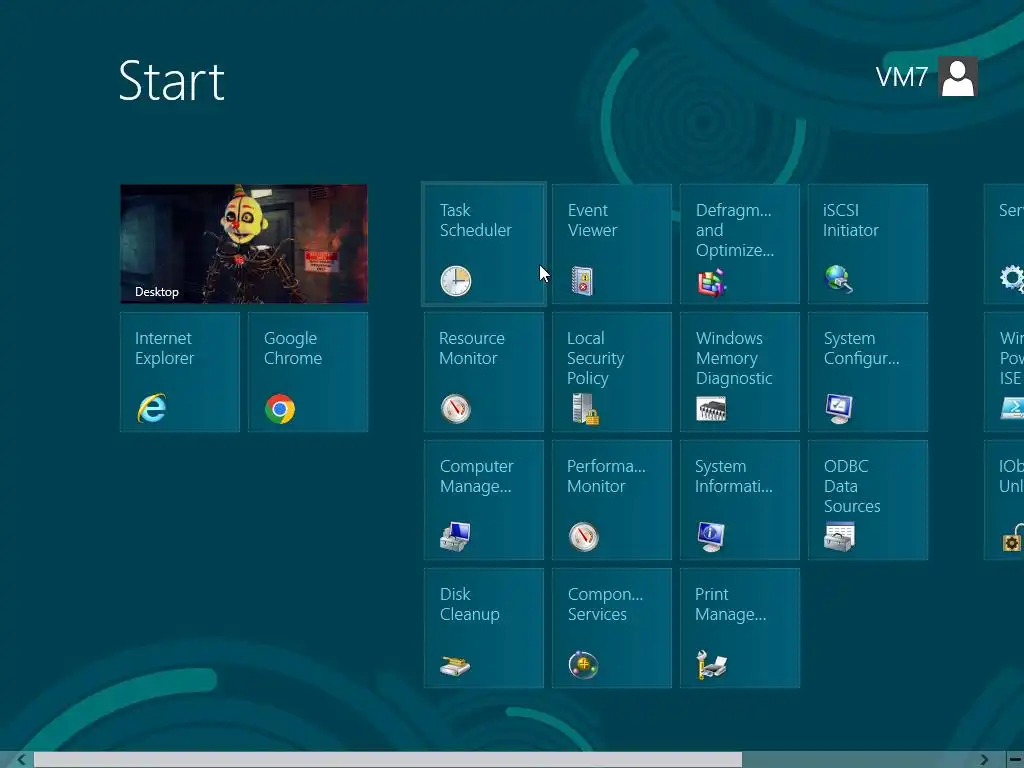The width and height of the screenshot is (1024, 768).
Task: Click the ODBC Data Sources label
Action: 852,486
